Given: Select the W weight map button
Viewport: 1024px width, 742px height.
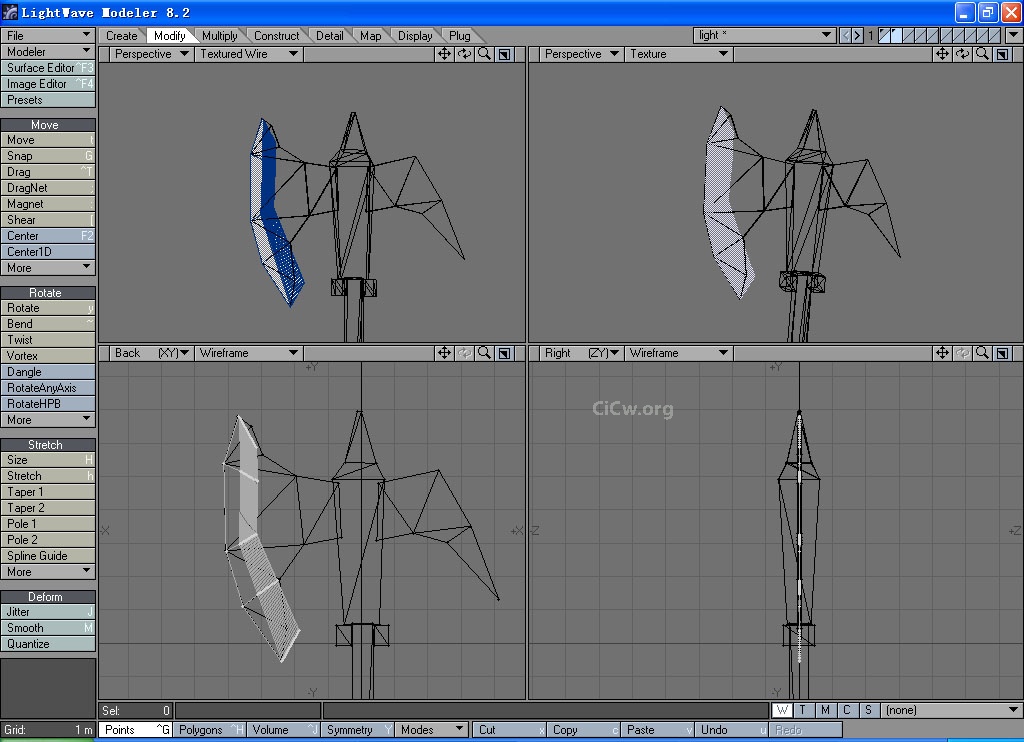Looking at the screenshot, I should tap(782, 710).
